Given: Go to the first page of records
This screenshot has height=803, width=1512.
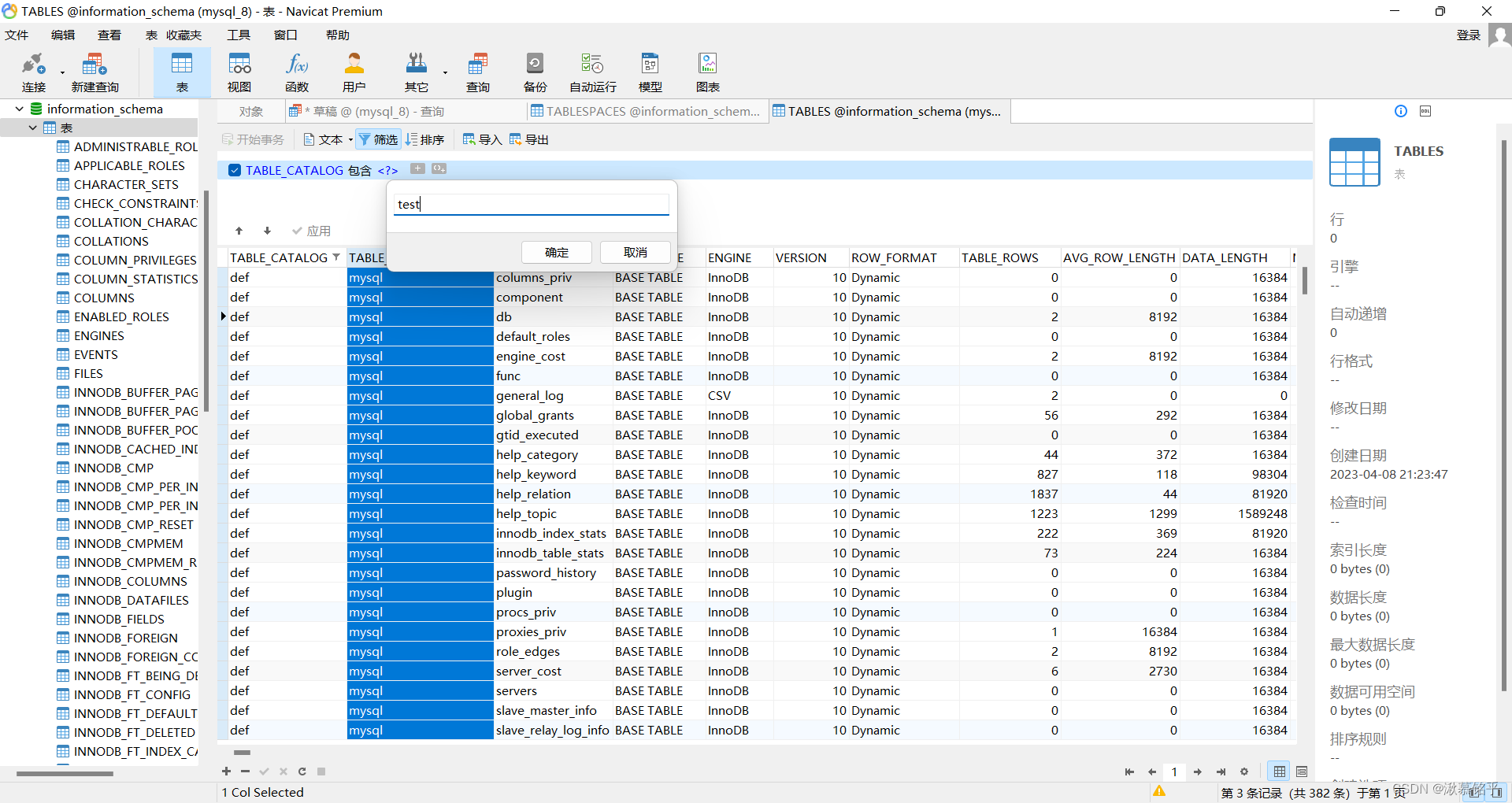Looking at the screenshot, I should pos(1129,772).
